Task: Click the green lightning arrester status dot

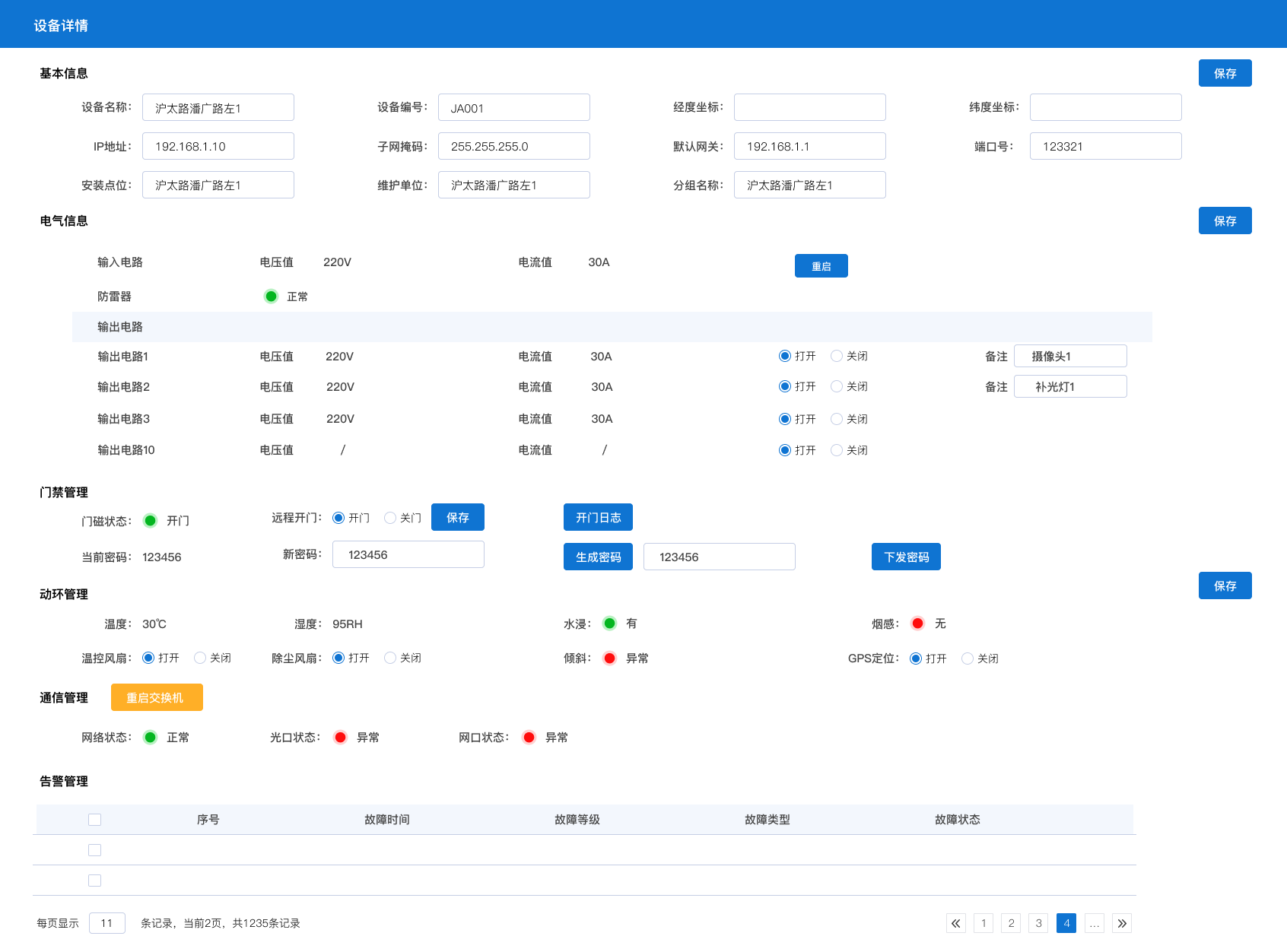Action: pos(271,297)
